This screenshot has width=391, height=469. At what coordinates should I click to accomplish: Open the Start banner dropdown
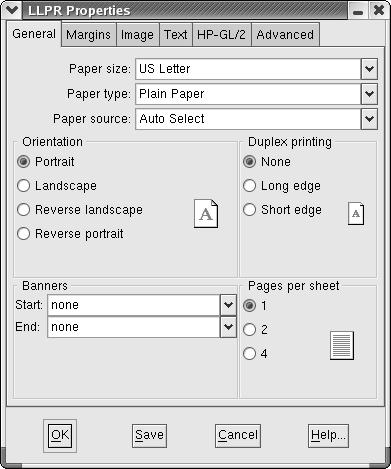point(228,305)
